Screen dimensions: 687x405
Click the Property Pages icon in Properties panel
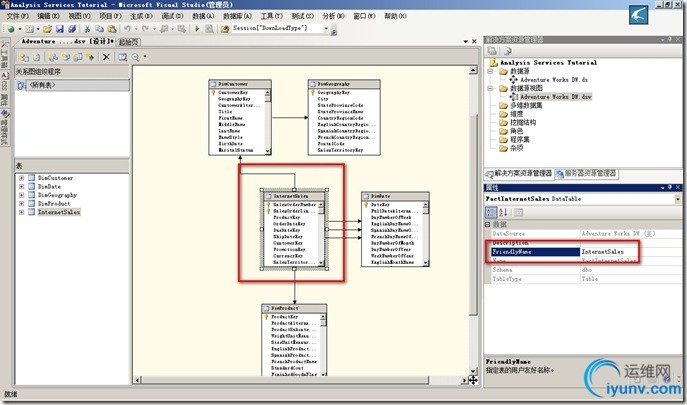tap(518, 213)
